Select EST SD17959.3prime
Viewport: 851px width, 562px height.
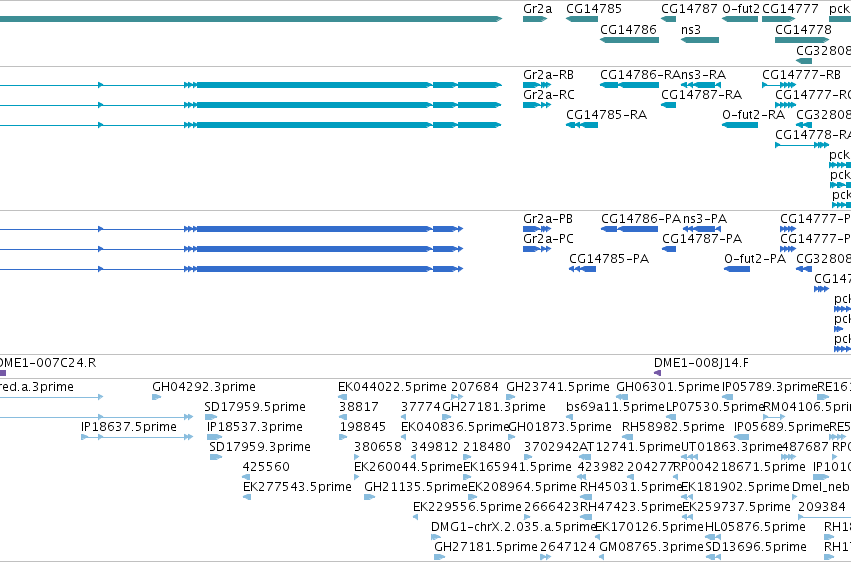tap(259, 448)
